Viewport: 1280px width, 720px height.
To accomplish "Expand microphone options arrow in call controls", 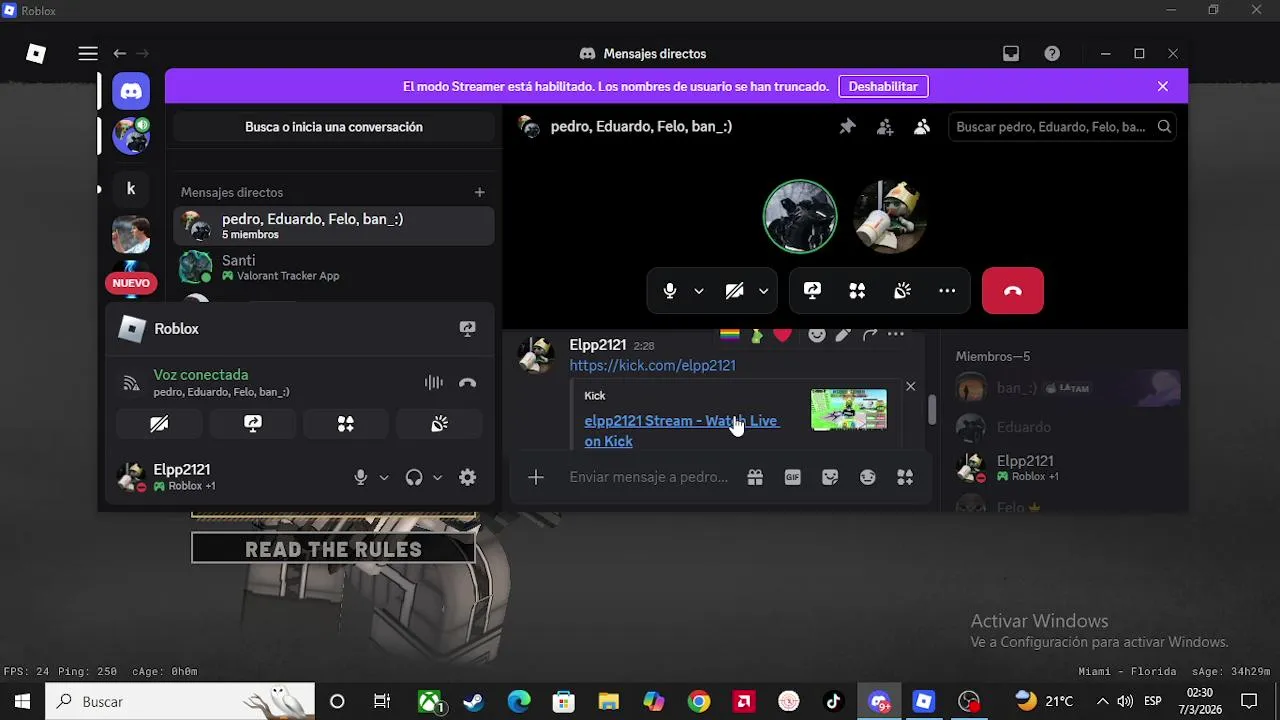I will pyautogui.click(x=699, y=291).
